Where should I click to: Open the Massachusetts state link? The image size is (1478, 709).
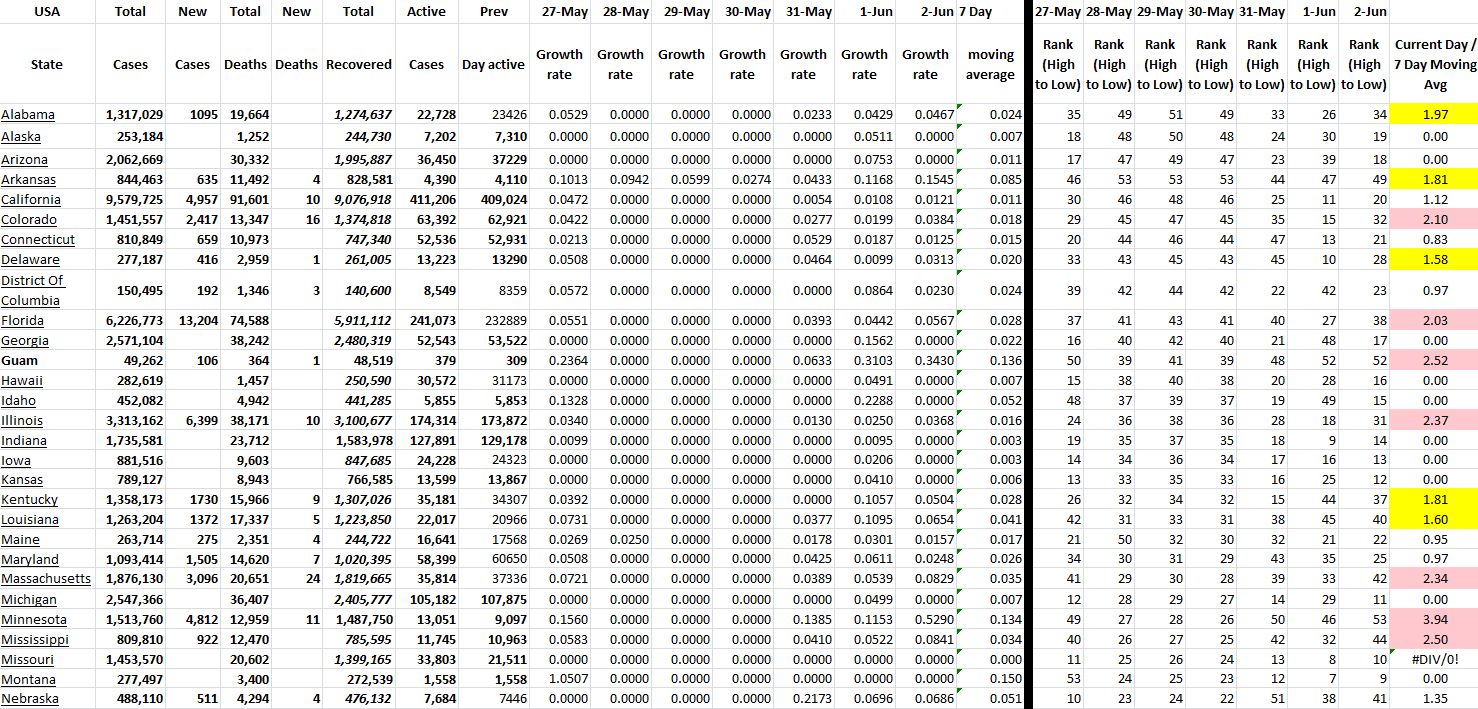(46, 579)
